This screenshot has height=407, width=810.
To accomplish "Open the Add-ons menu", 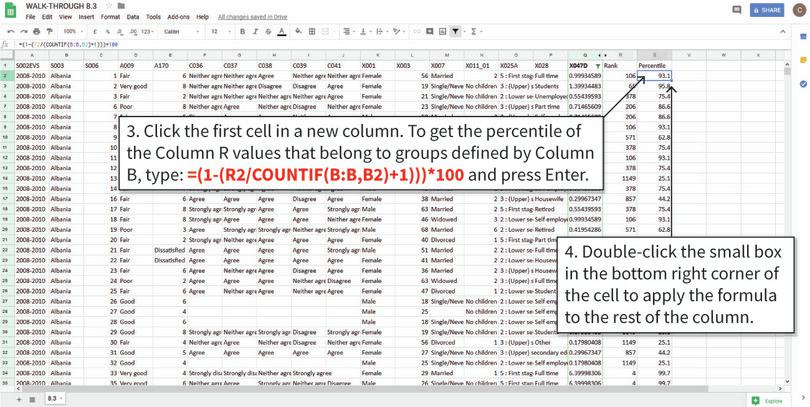I will pyautogui.click(x=179, y=17).
